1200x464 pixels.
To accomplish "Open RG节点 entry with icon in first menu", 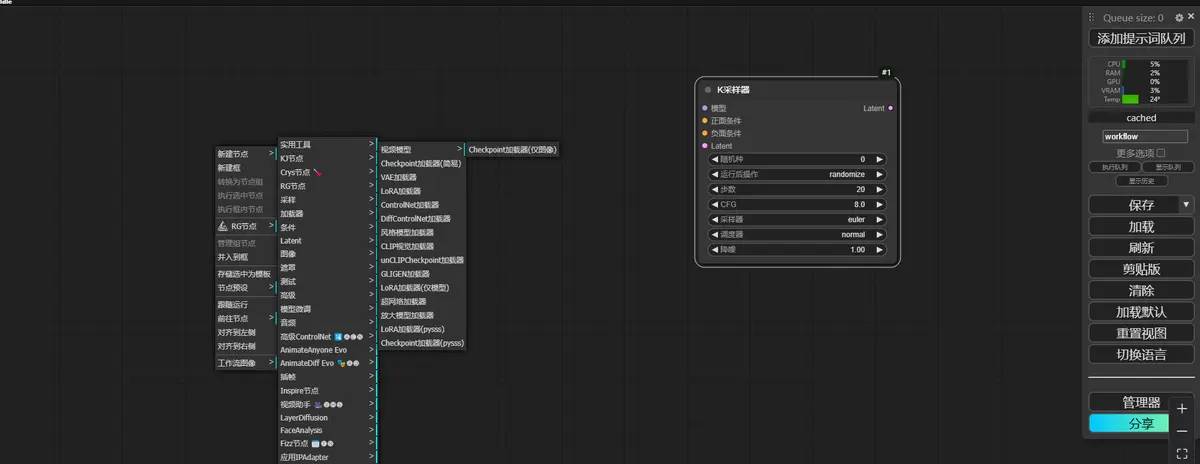I will [246, 226].
